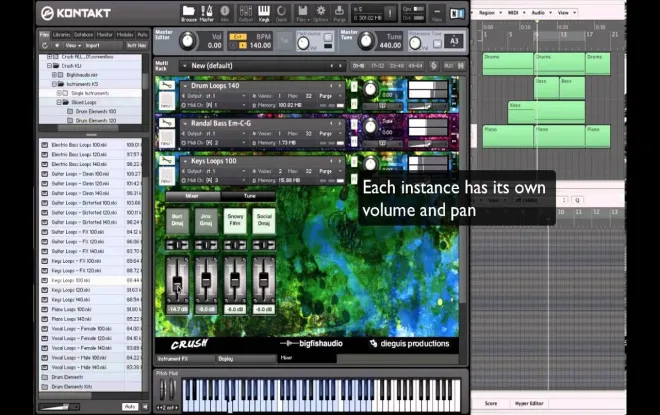The height and width of the screenshot is (415, 660).
Task: Switch to the Libraries browser tab
Action: [61, 35]
